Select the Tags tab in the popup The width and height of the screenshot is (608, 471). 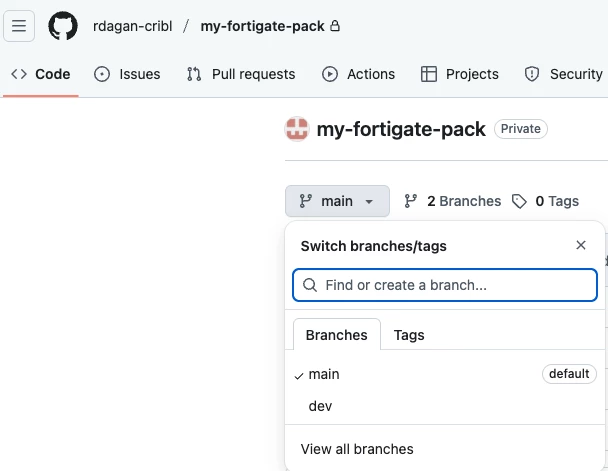pyautogui.click(x=409, y=335)
